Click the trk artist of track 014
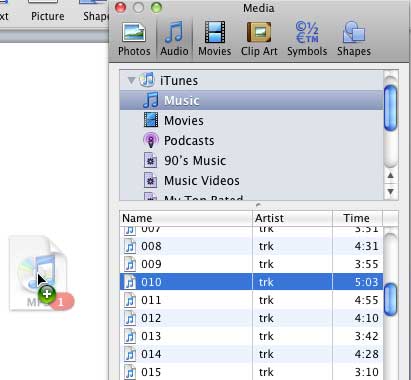 (x=266, y=354)
